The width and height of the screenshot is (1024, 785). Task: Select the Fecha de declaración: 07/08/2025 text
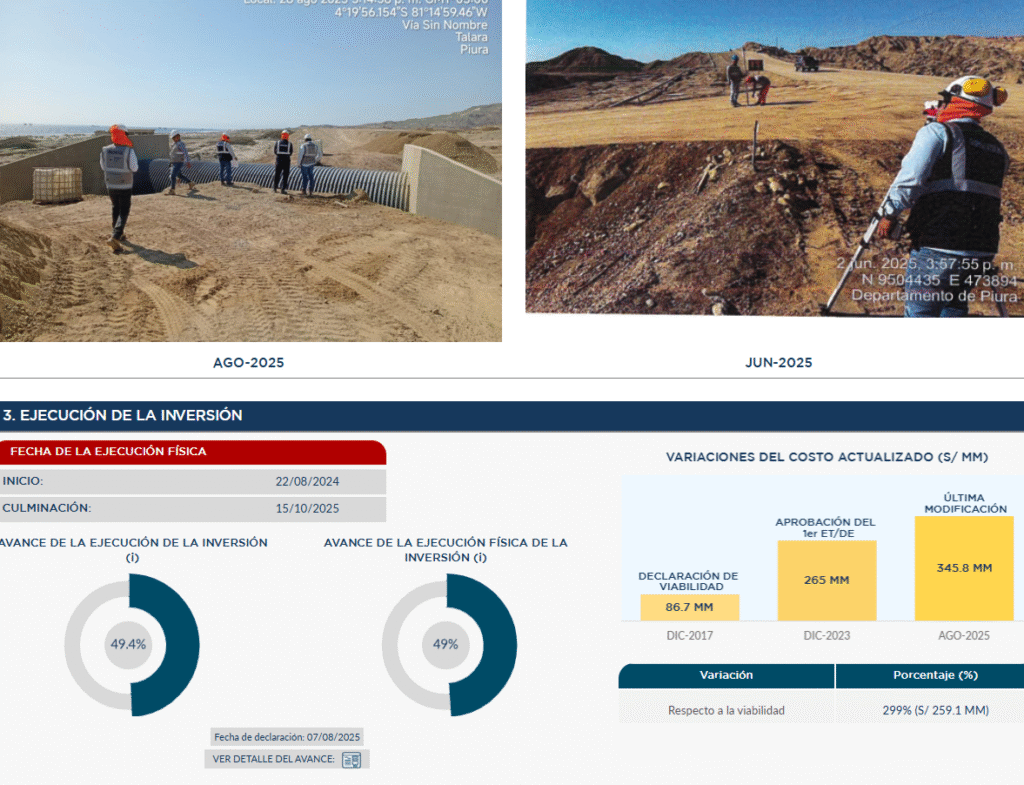tap(287, 737)
